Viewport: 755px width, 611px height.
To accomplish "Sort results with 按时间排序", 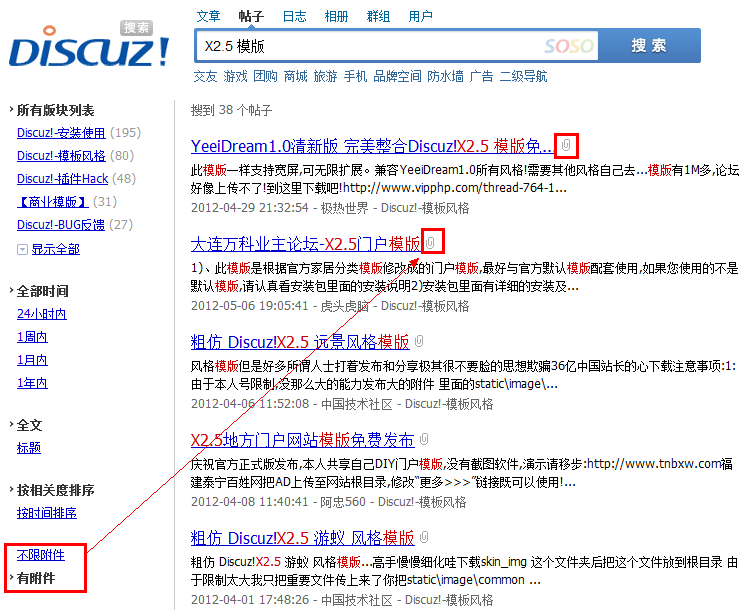I will [47, 513].
